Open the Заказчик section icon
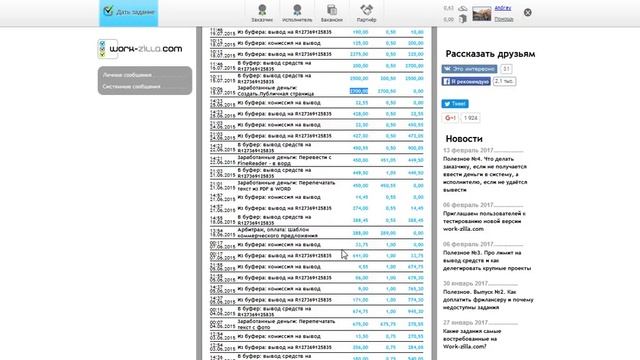The image size is (640, 360). click(x=262, y=13)
